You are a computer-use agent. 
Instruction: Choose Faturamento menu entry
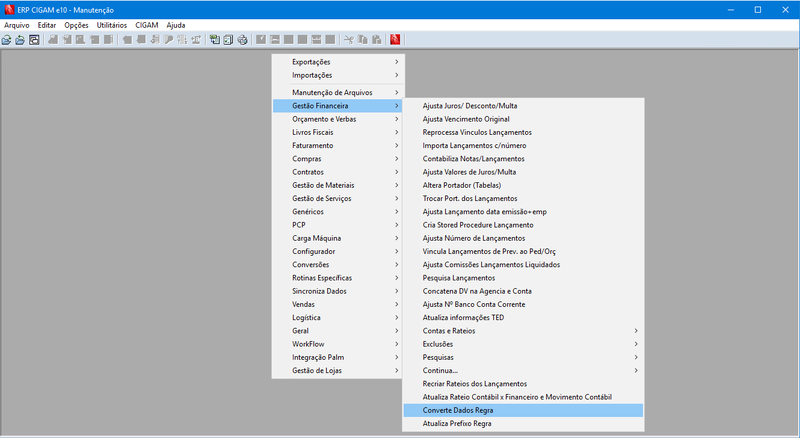337,145
